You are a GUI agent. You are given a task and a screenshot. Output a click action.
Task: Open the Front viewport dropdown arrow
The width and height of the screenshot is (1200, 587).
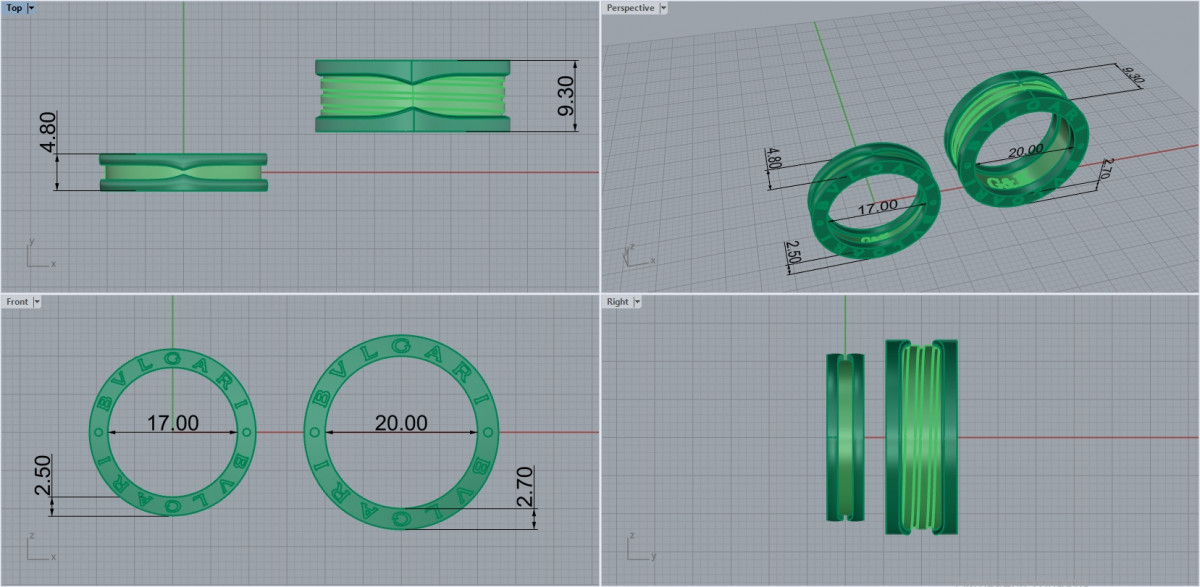pyautogui.click(x=37, y=301)
